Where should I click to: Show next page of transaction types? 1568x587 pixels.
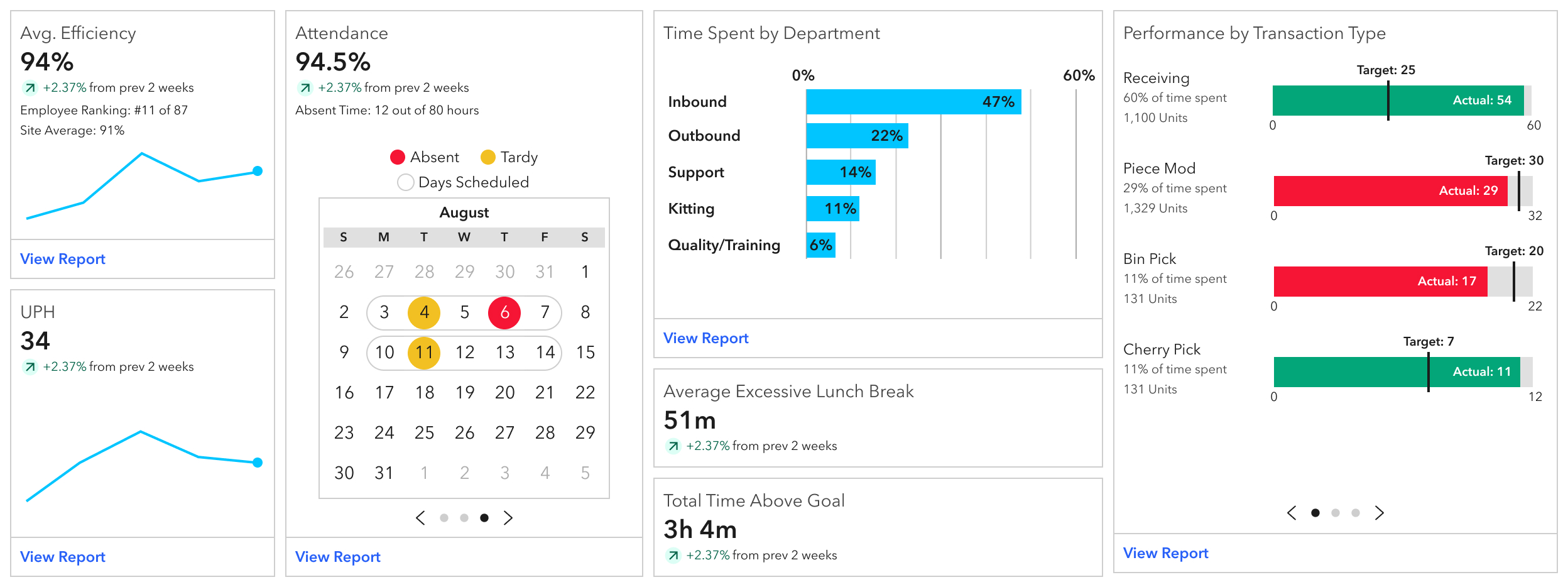pyautogui.click(x=1380, y=513)
